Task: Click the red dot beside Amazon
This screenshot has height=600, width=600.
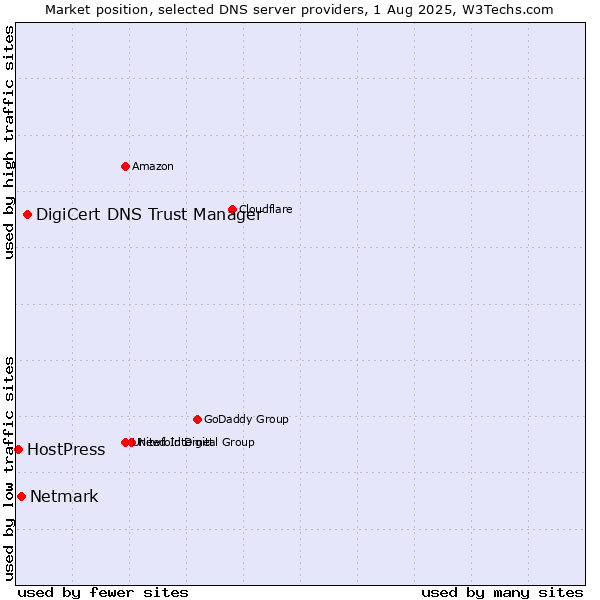Action: (125, 166)
